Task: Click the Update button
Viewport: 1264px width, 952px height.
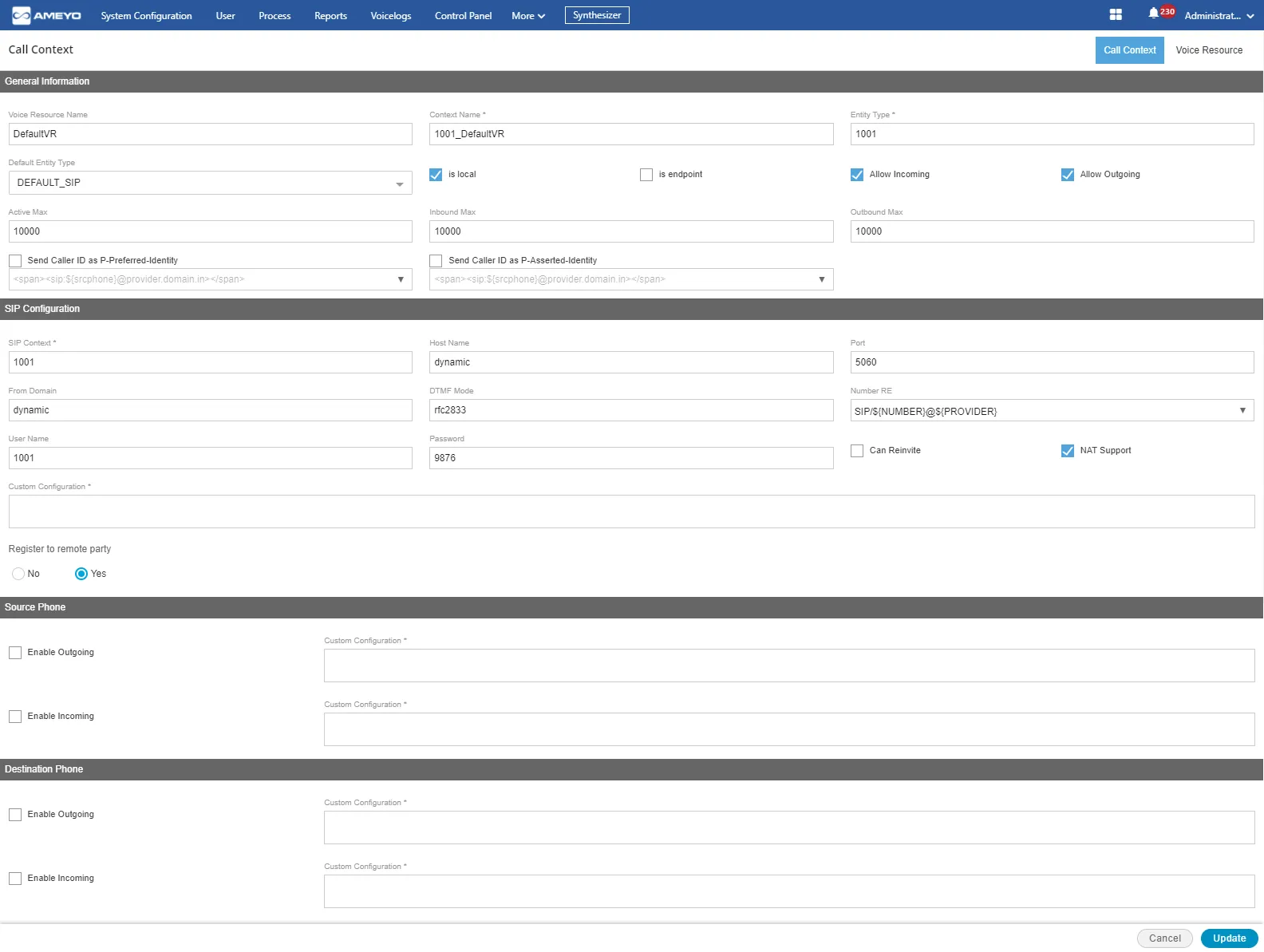Action: pyautogui.click(x=1229, y=938)
